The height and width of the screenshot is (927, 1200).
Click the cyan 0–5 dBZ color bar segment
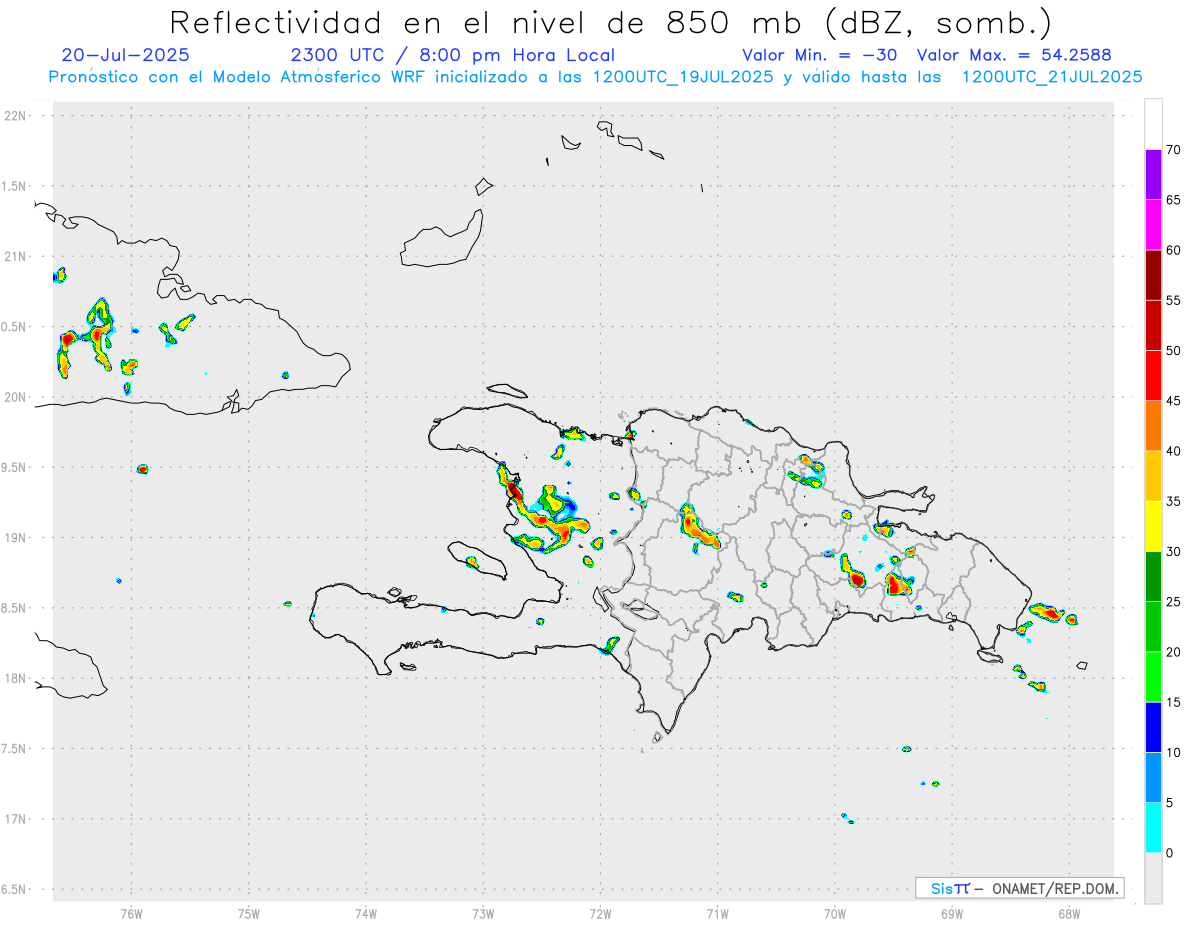click(1153, 828)
